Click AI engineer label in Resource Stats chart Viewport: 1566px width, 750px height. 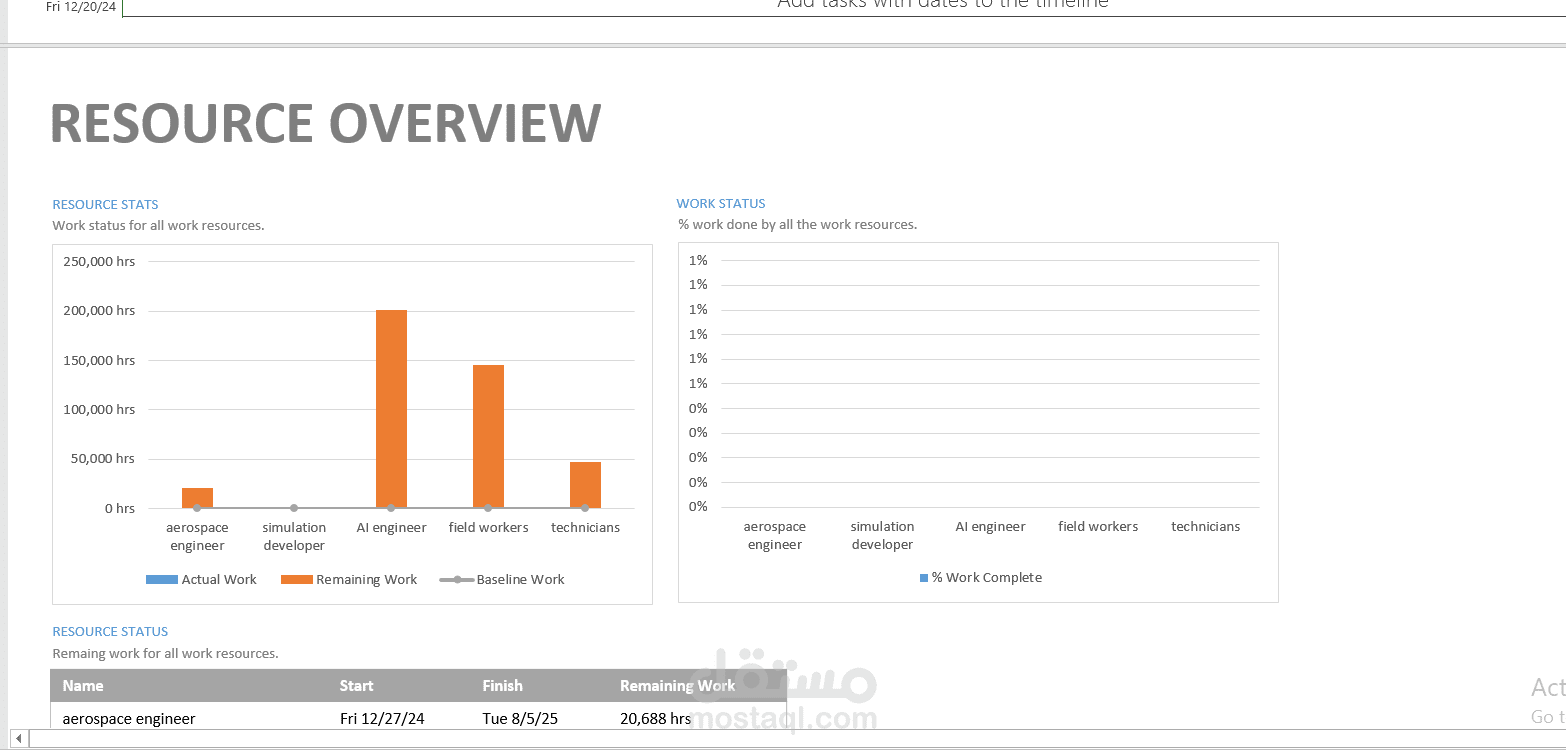coord(391,527)
